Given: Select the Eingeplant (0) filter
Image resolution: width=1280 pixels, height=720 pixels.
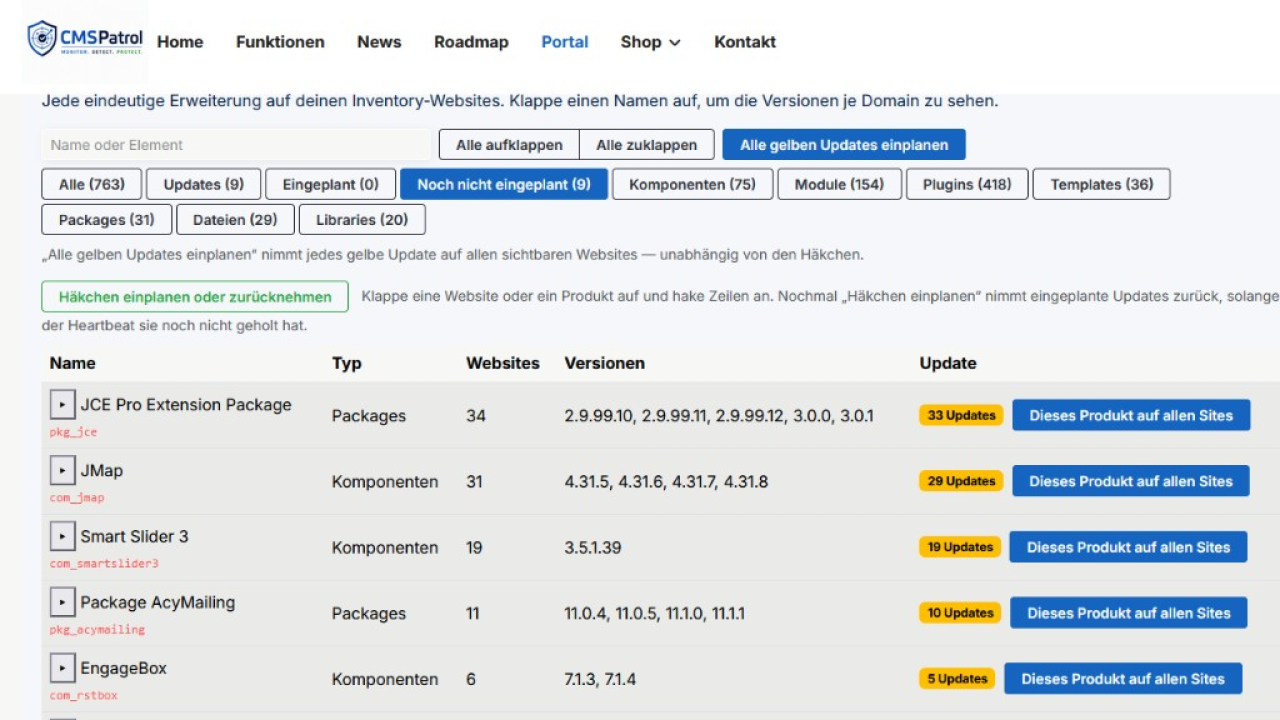Looking at the screenshot, I should point(331,184).
